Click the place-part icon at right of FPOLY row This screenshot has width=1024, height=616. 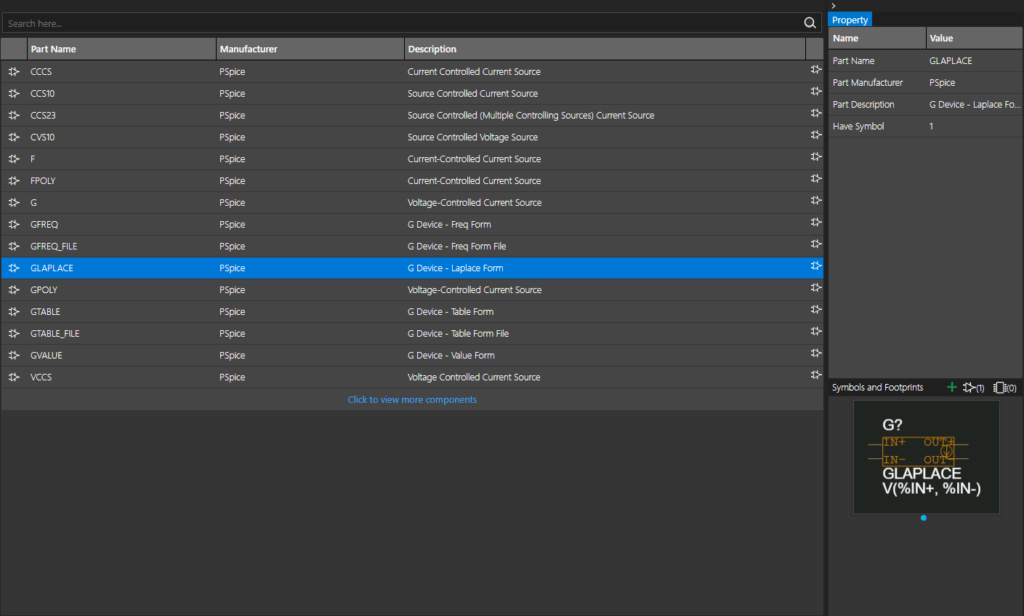(x=816, y=178)
